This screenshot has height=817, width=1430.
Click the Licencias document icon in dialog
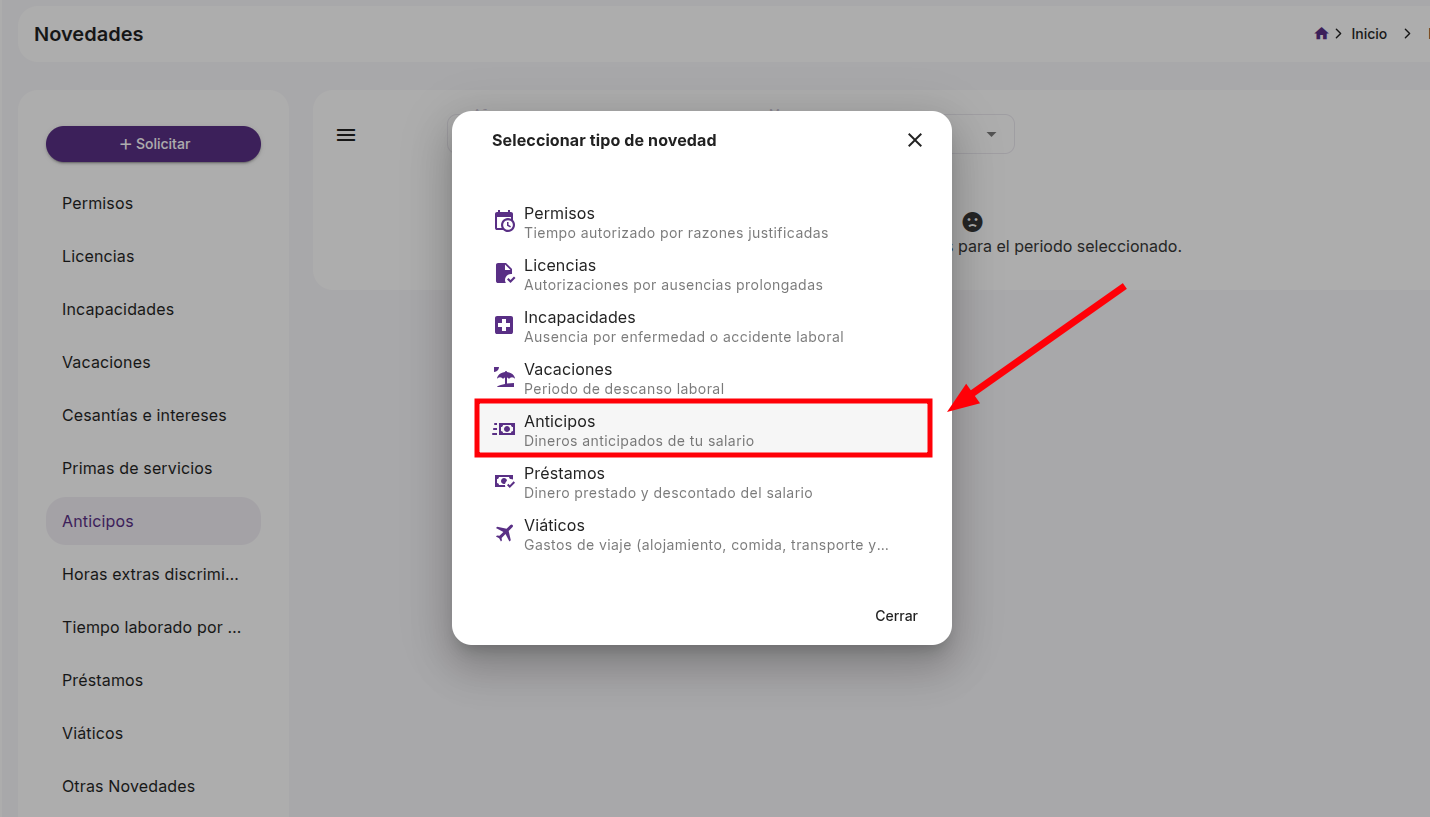tap(505, 273)
